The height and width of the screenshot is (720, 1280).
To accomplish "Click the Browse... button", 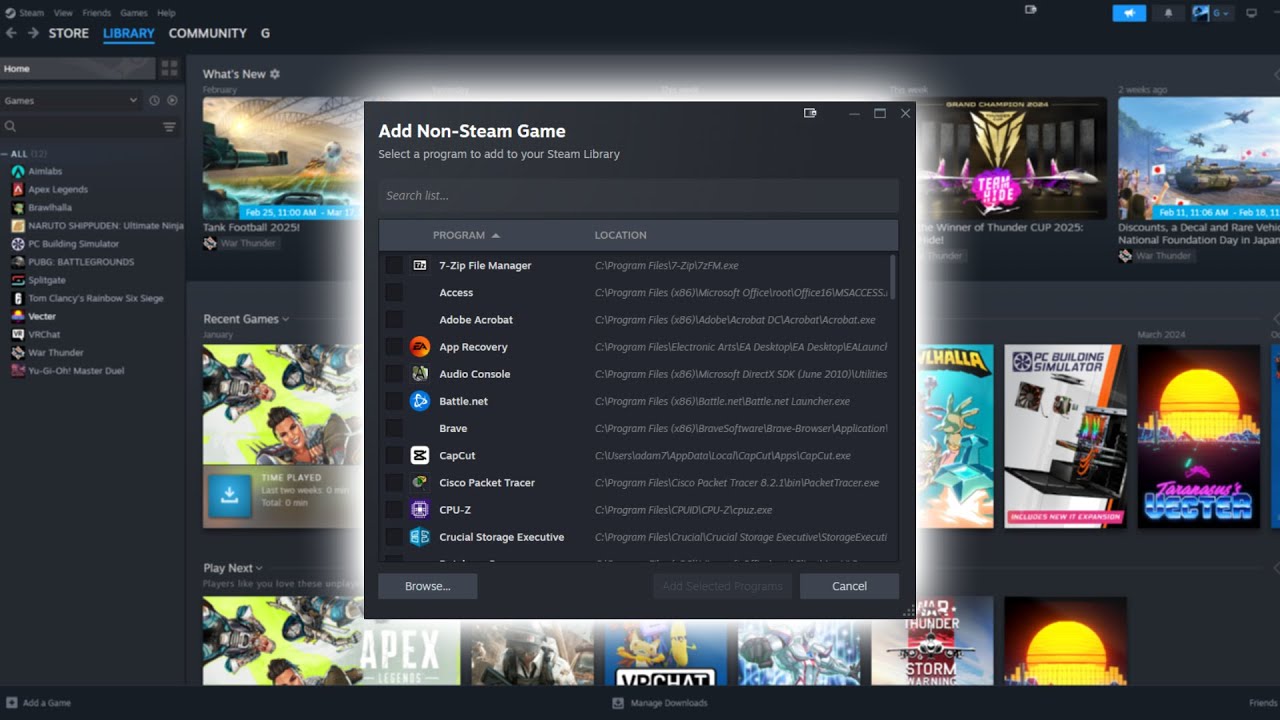I will pos(428,586).
